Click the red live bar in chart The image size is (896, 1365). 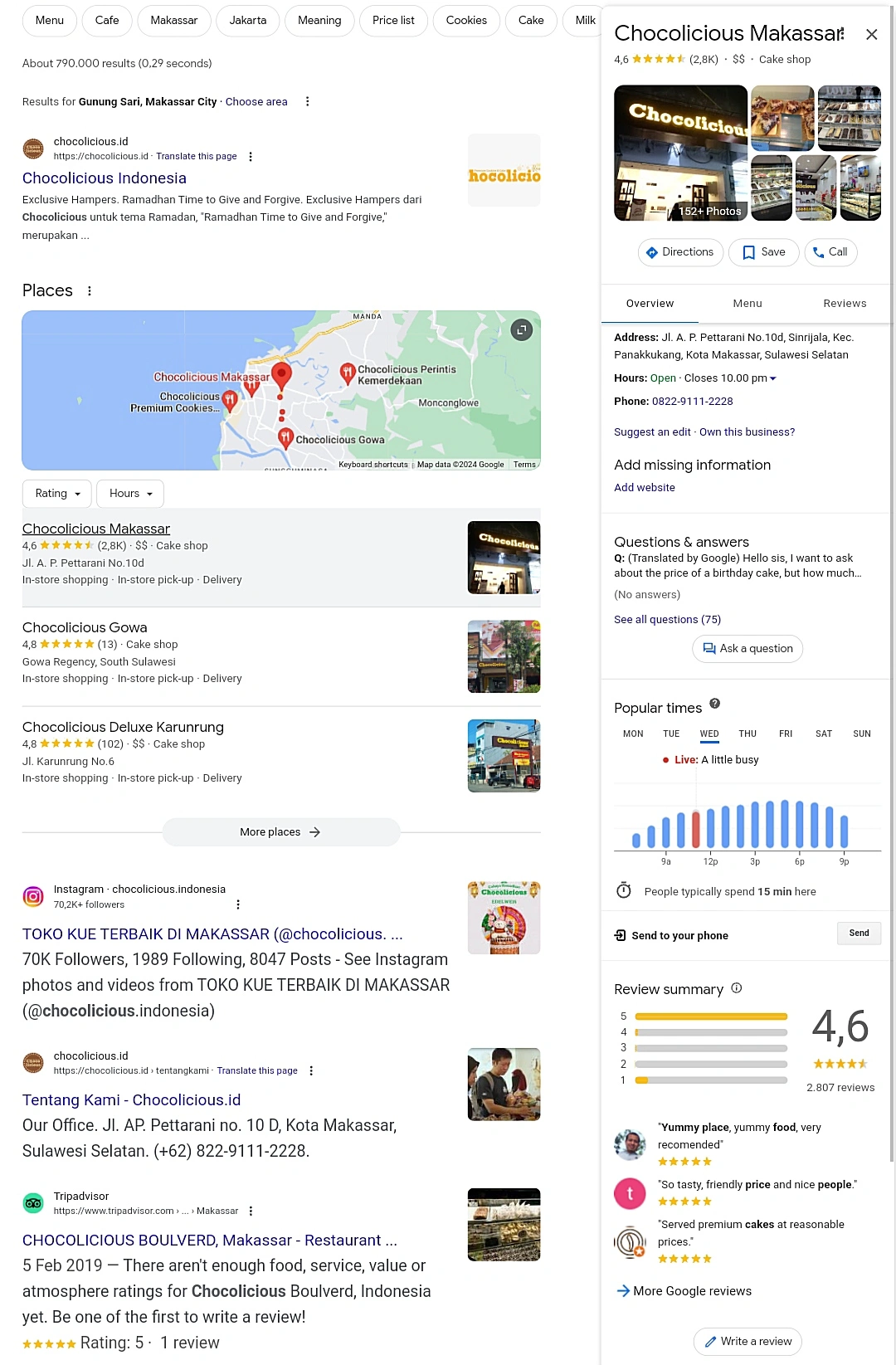click(x=696, y=829)
